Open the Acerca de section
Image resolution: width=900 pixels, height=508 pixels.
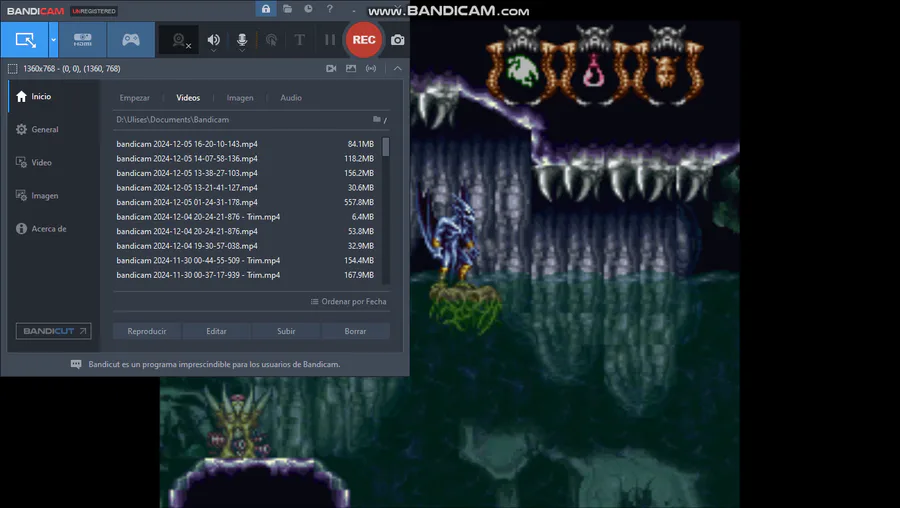point(53,228)
